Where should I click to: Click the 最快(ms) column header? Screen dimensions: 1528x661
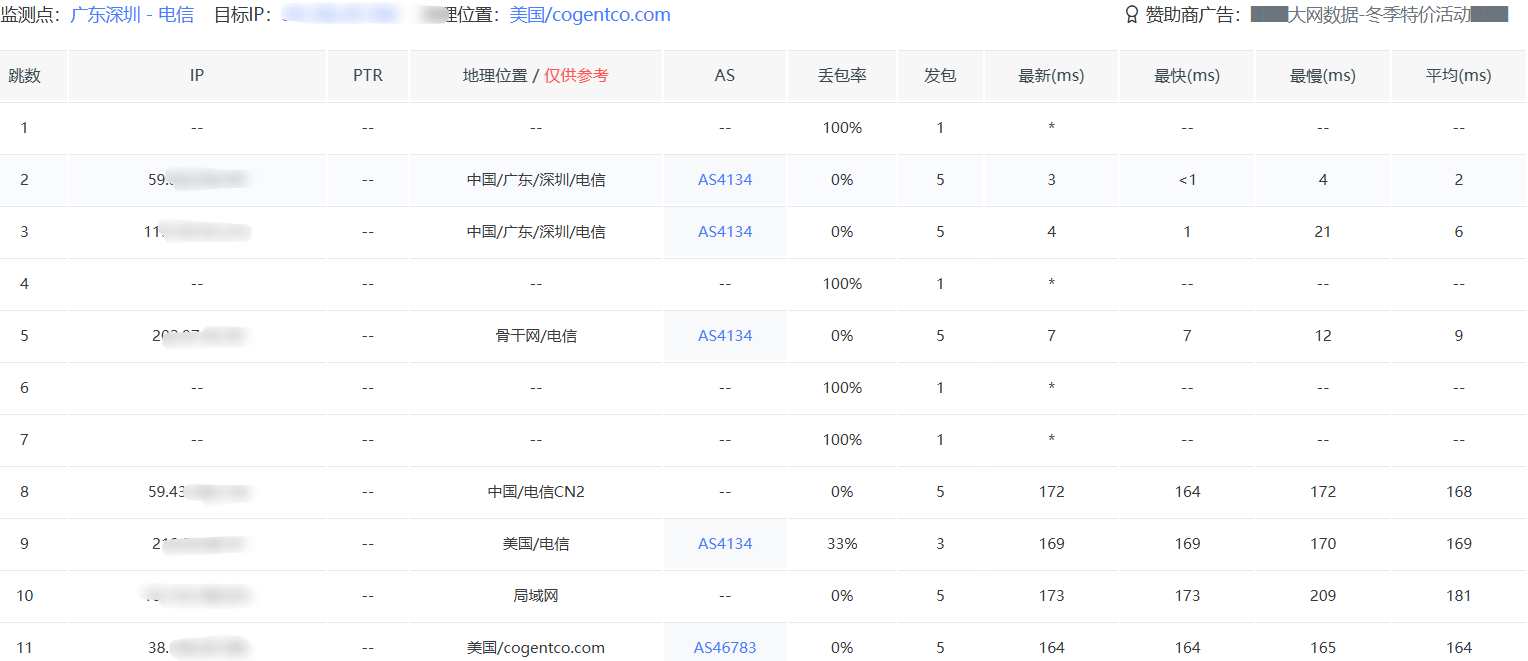(x=1187, y=76)
